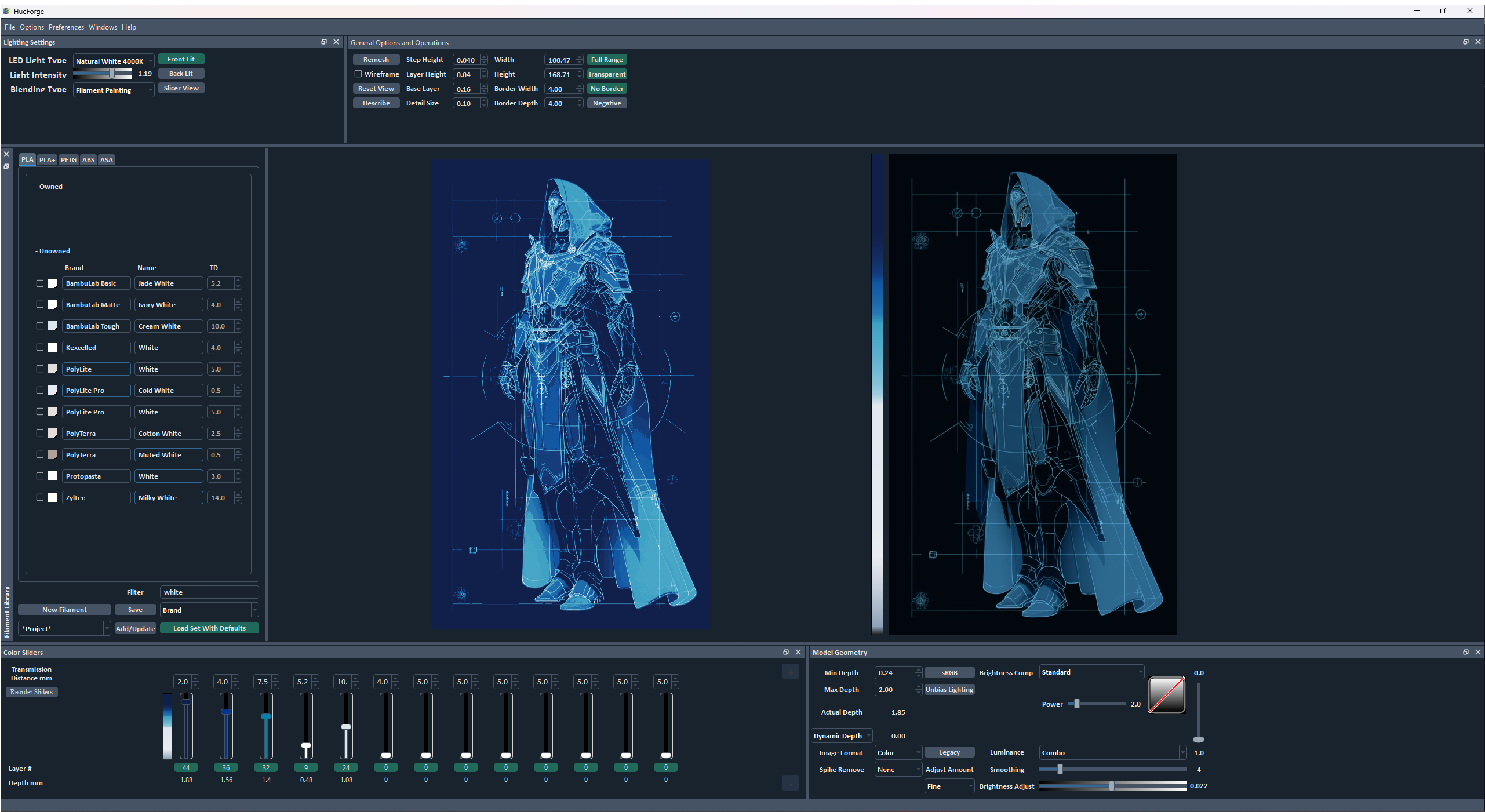Image resolution: width=1485 pixels, height=812 pixels.
Task: Close the Filament Library side panel
Action: [6, 154]
